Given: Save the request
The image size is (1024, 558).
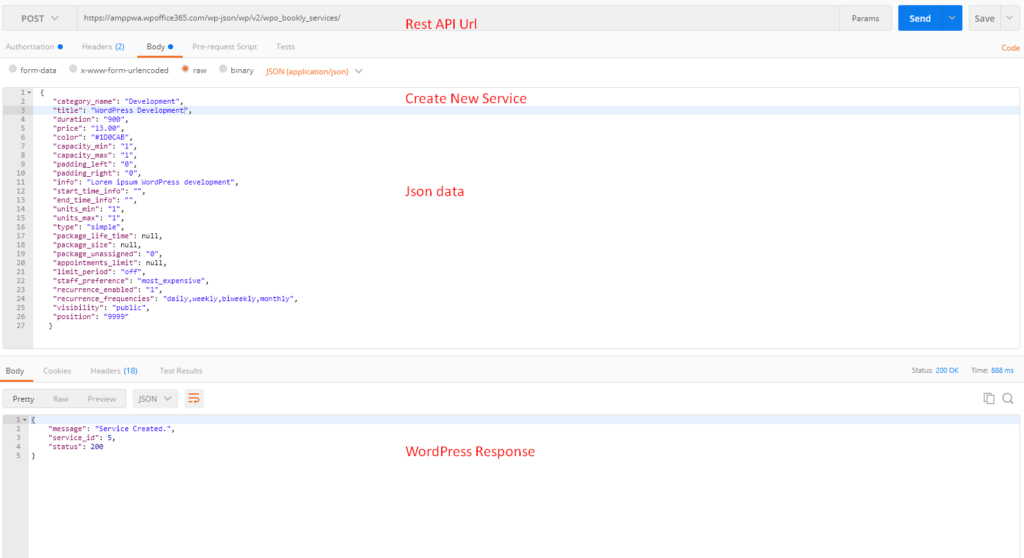Looking at the screenshot, I should pos(984,18).
